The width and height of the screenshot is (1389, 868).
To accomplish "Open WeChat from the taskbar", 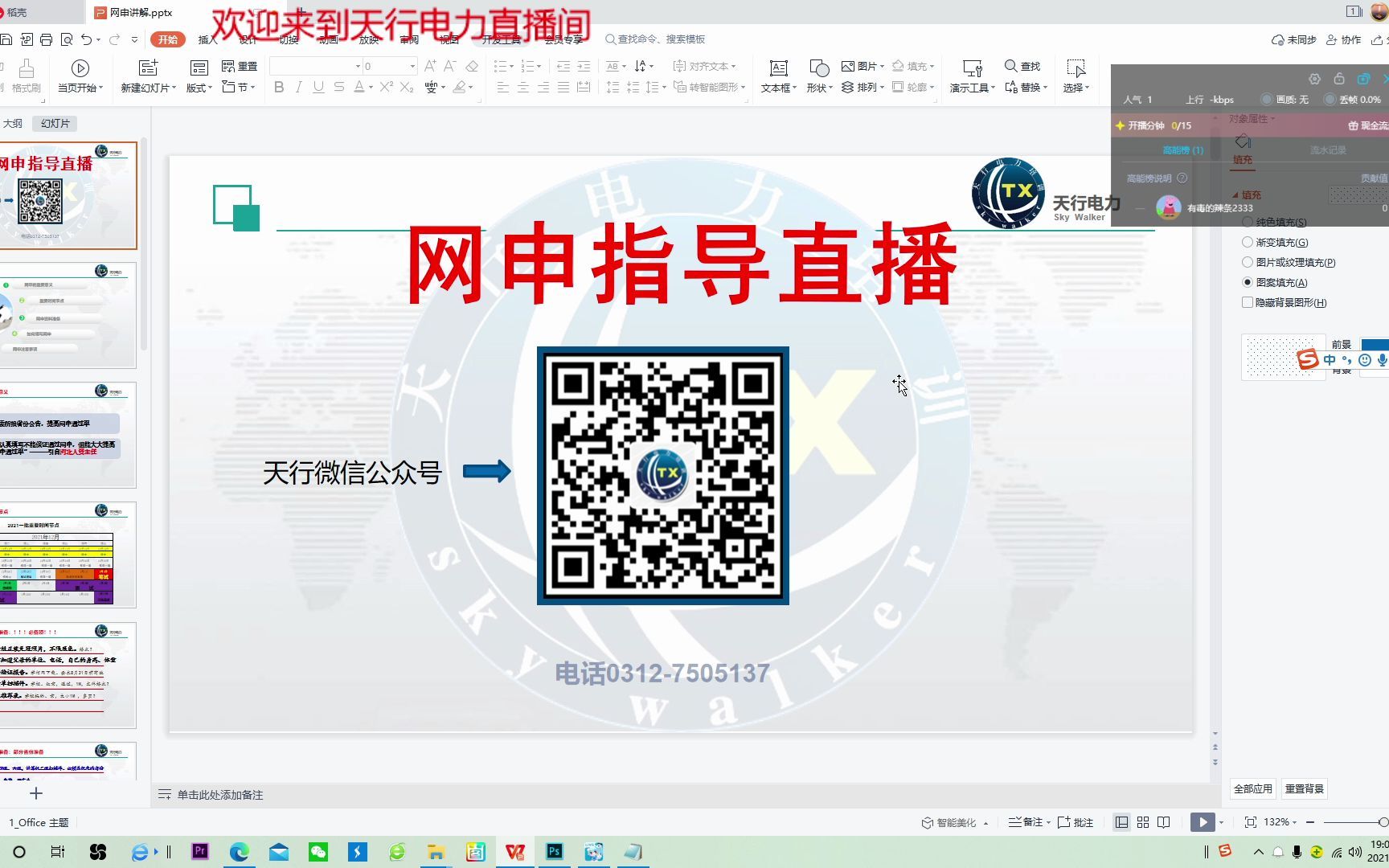I will (318, 852).
